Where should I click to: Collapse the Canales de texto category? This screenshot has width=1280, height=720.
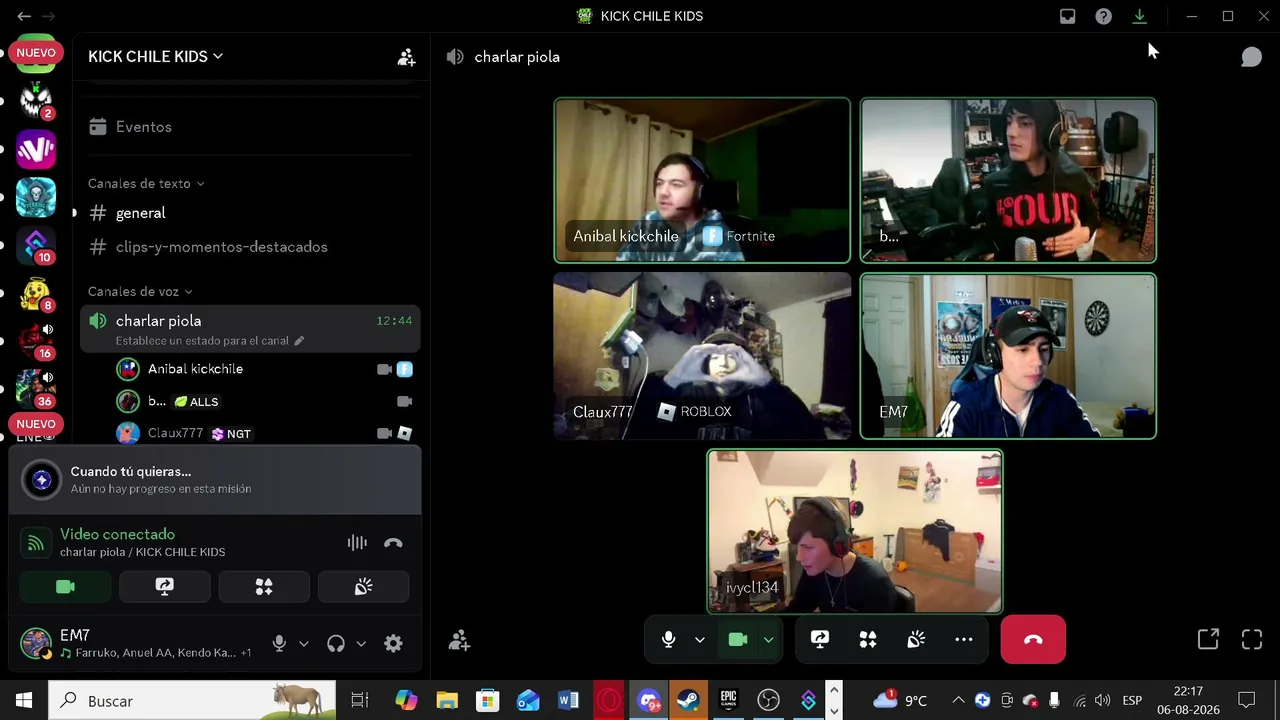coord(146,184)
